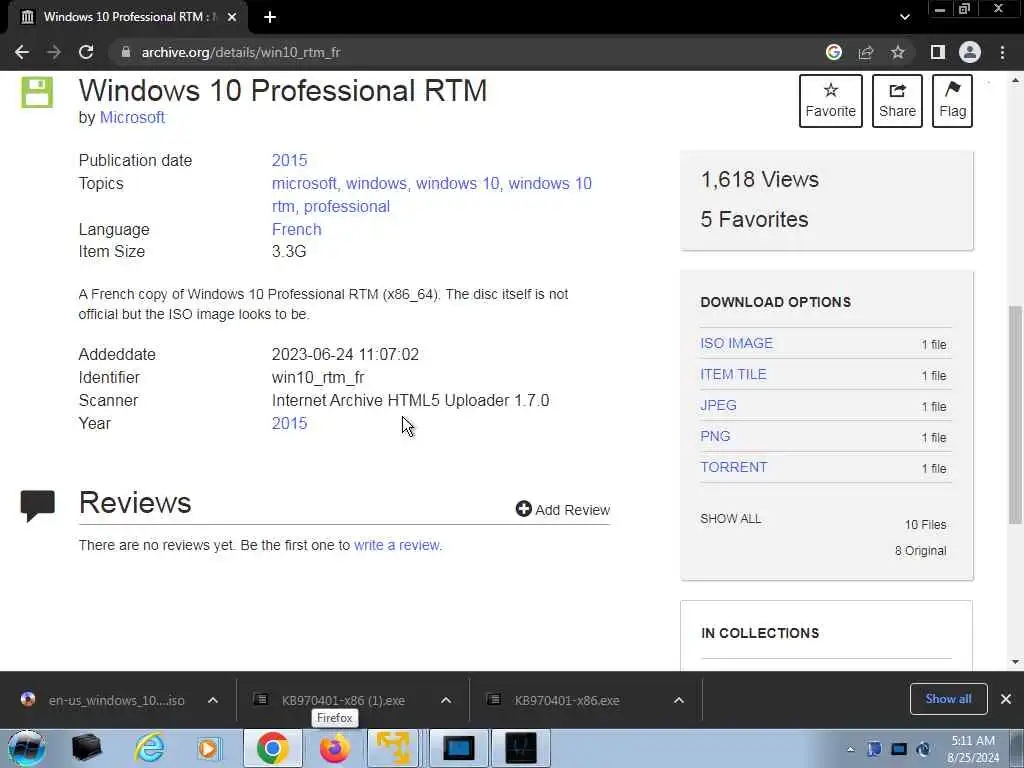Open a new browser tab

point(270,17)
